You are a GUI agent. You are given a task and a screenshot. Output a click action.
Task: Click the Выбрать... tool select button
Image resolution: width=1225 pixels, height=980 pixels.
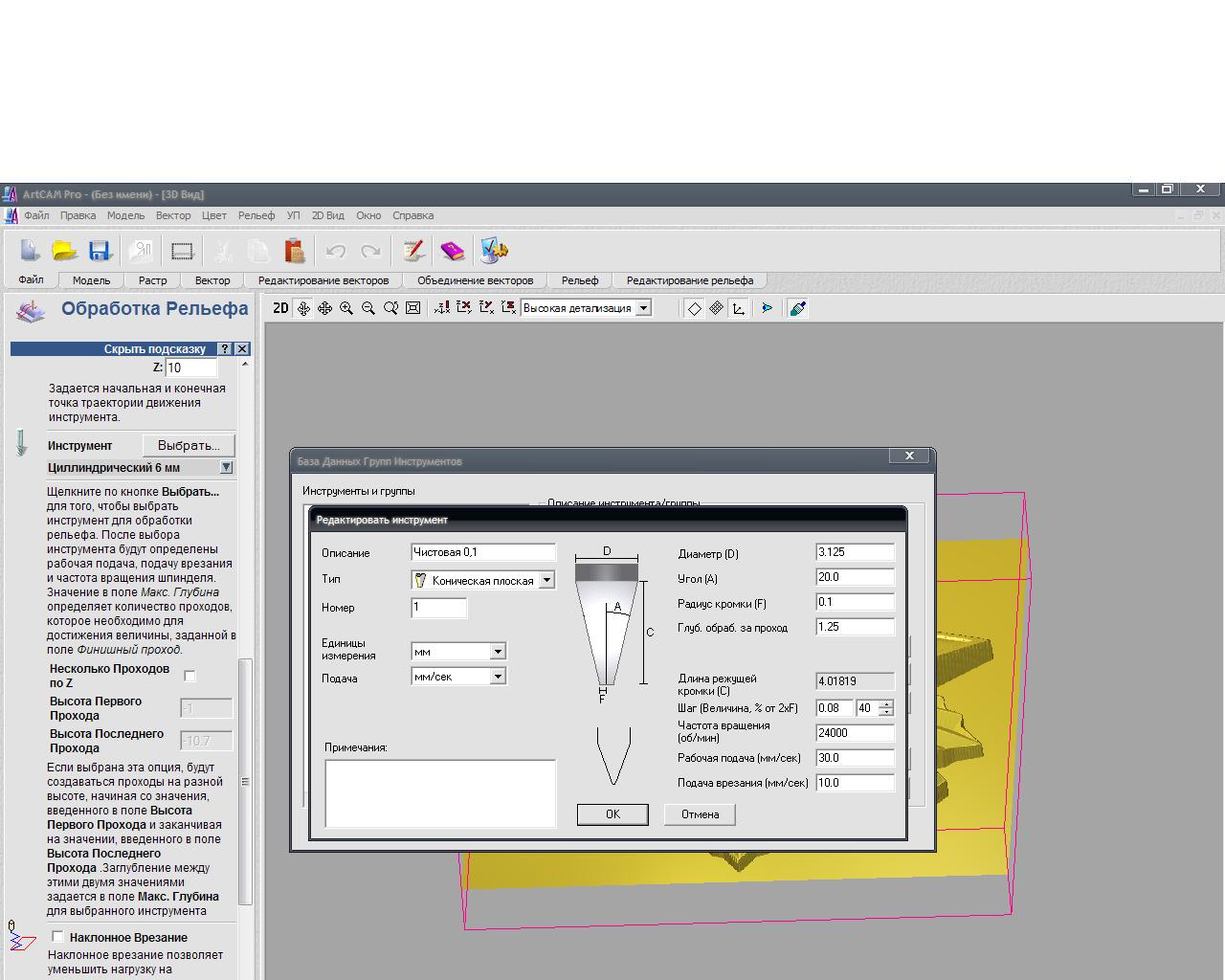189,446
